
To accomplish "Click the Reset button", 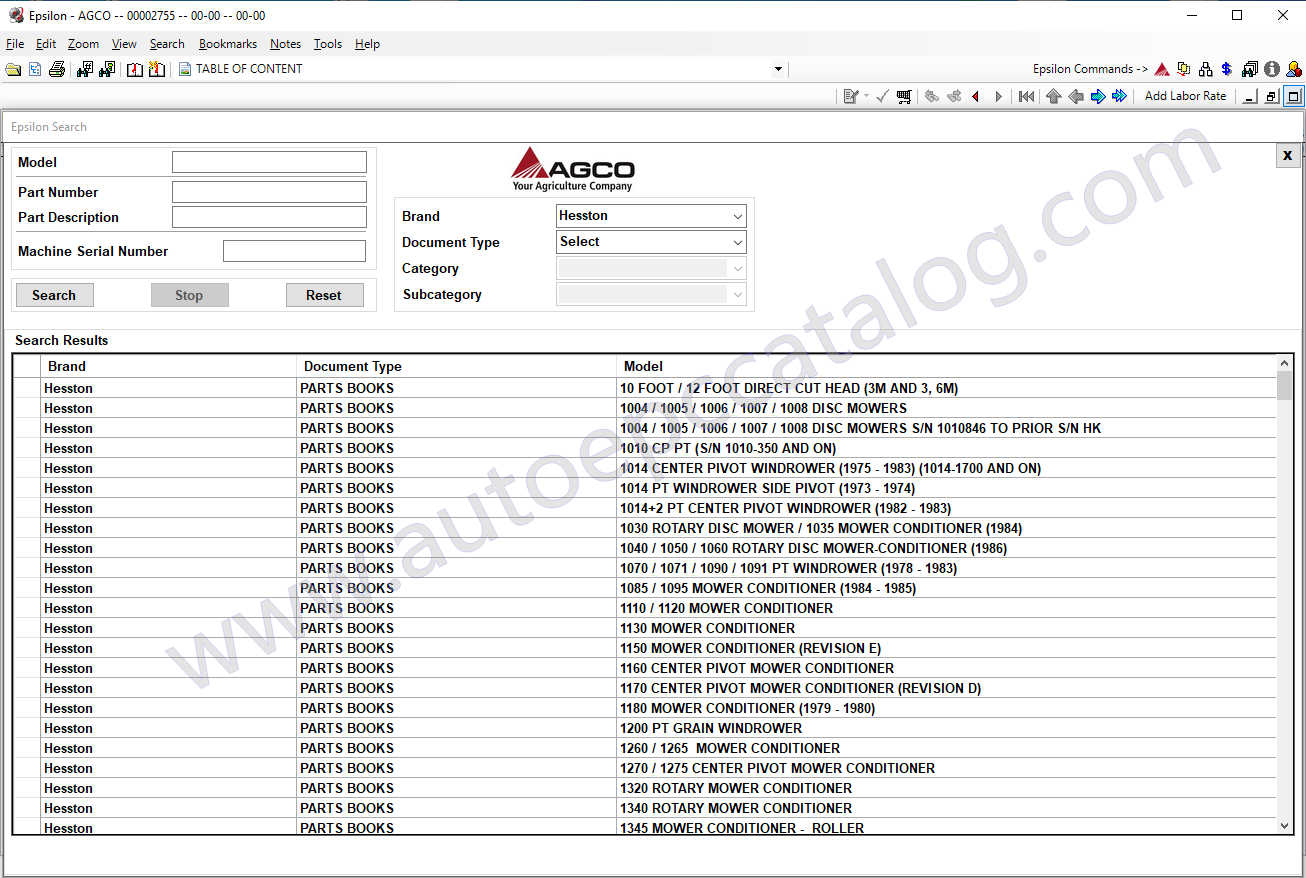I will [323, 295].
